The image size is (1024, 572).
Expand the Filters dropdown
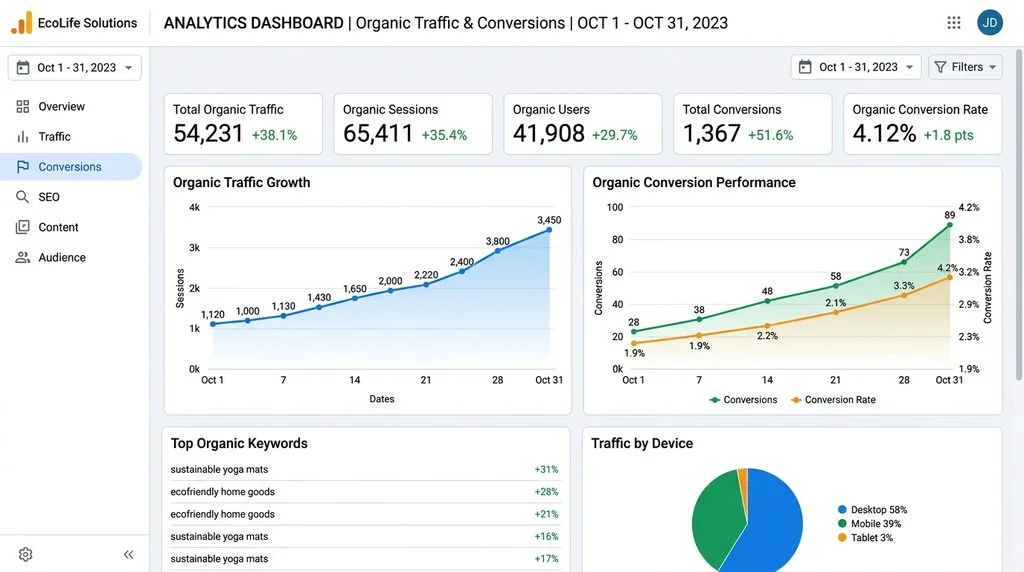(965, 67)
